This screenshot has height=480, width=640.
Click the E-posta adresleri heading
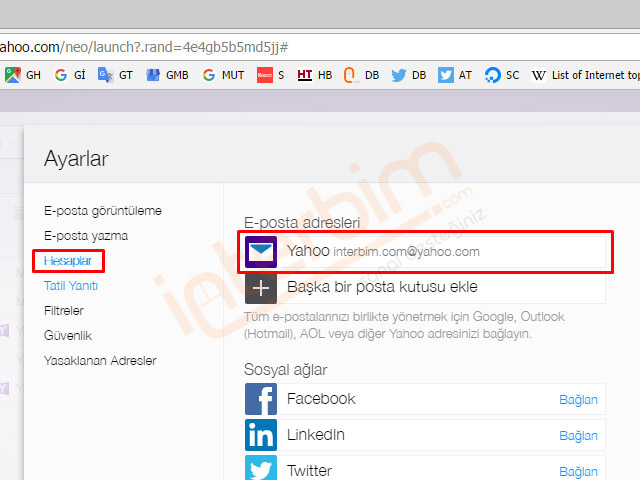pyautogui.click(x=302, y=222)
